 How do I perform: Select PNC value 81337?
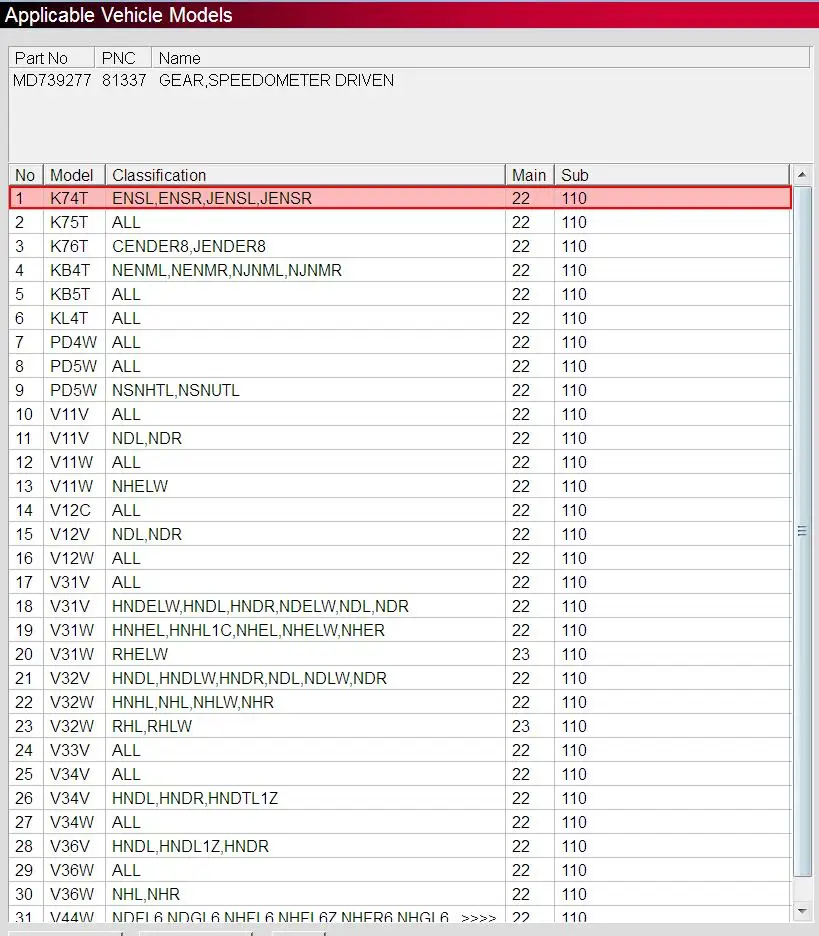(124, 80)
